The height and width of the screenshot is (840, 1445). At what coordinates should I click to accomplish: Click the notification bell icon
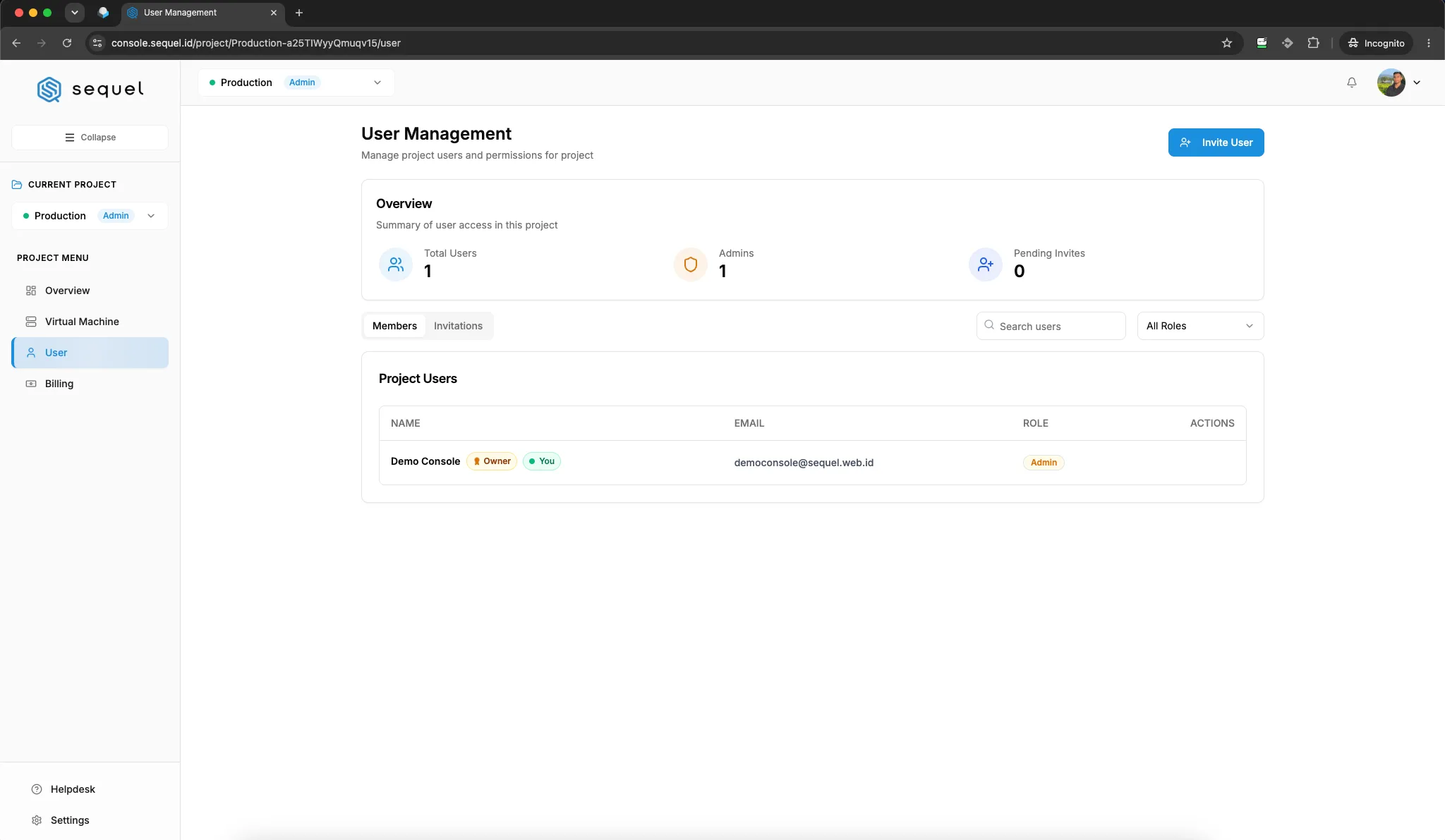pos(1351,83)
